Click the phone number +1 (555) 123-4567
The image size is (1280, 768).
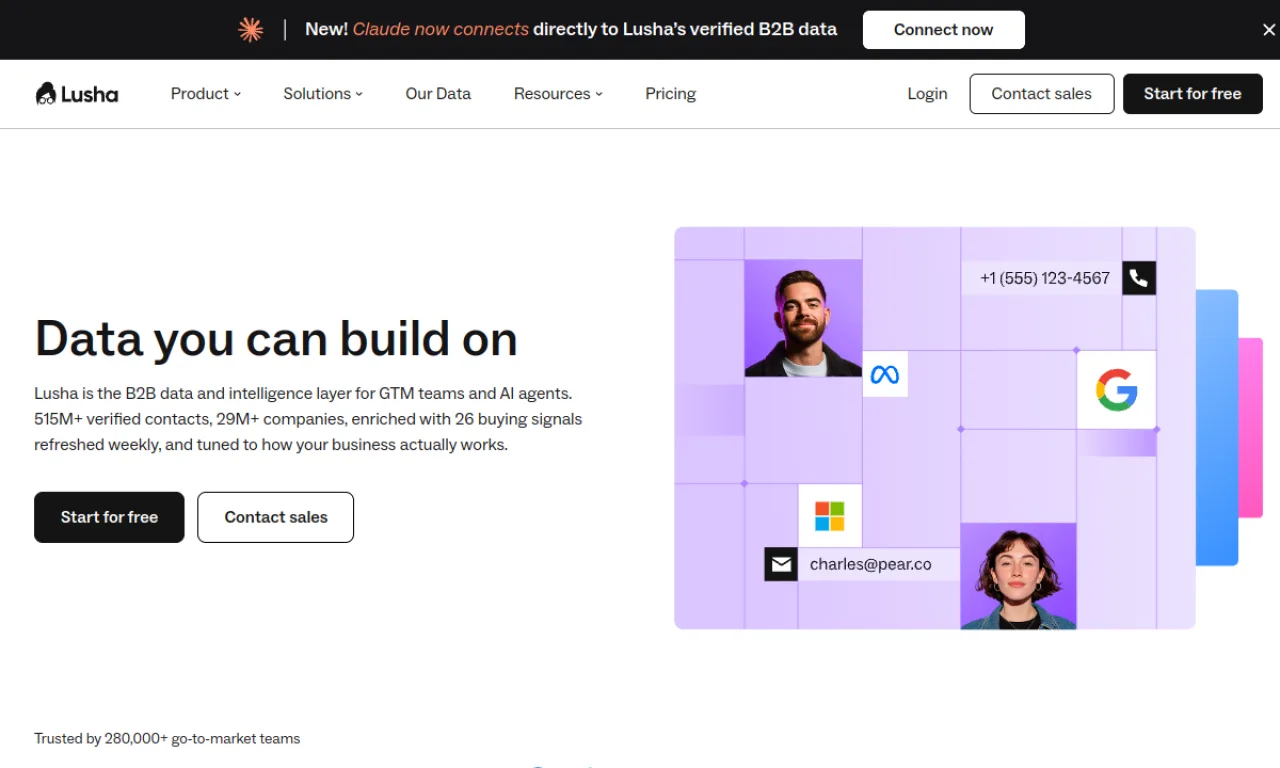(1044, 278)
